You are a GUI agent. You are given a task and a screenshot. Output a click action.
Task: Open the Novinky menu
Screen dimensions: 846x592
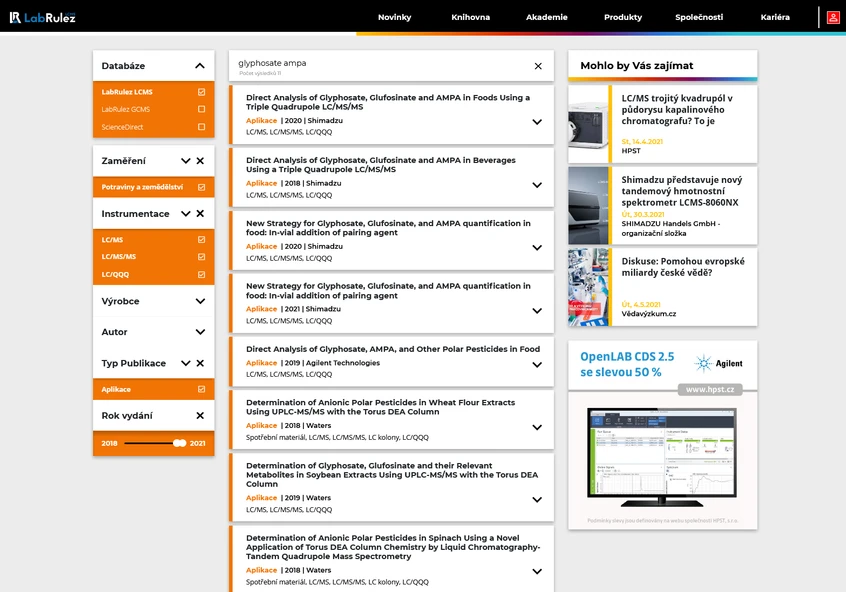click(394, 17)
